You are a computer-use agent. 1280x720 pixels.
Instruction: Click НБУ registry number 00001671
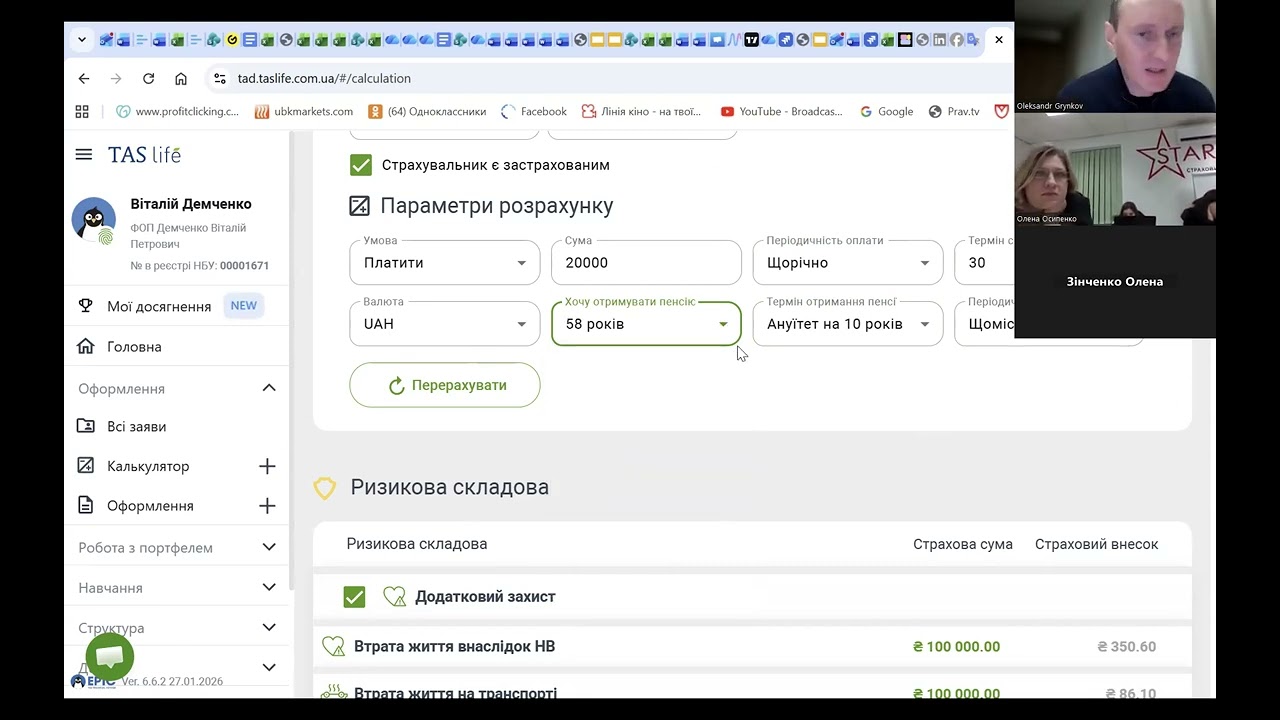click(x=244, y=266)
